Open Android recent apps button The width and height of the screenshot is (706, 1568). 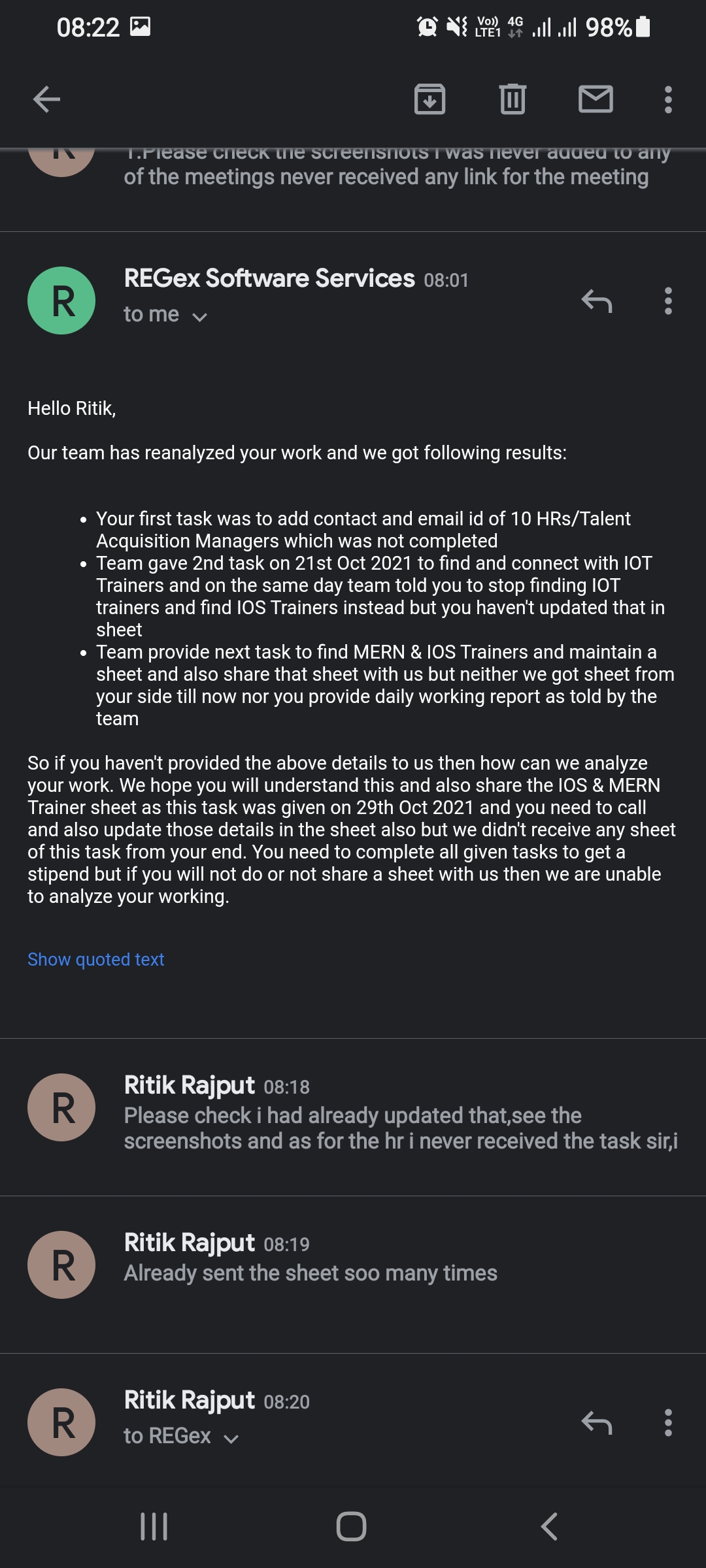(154, 1527)
